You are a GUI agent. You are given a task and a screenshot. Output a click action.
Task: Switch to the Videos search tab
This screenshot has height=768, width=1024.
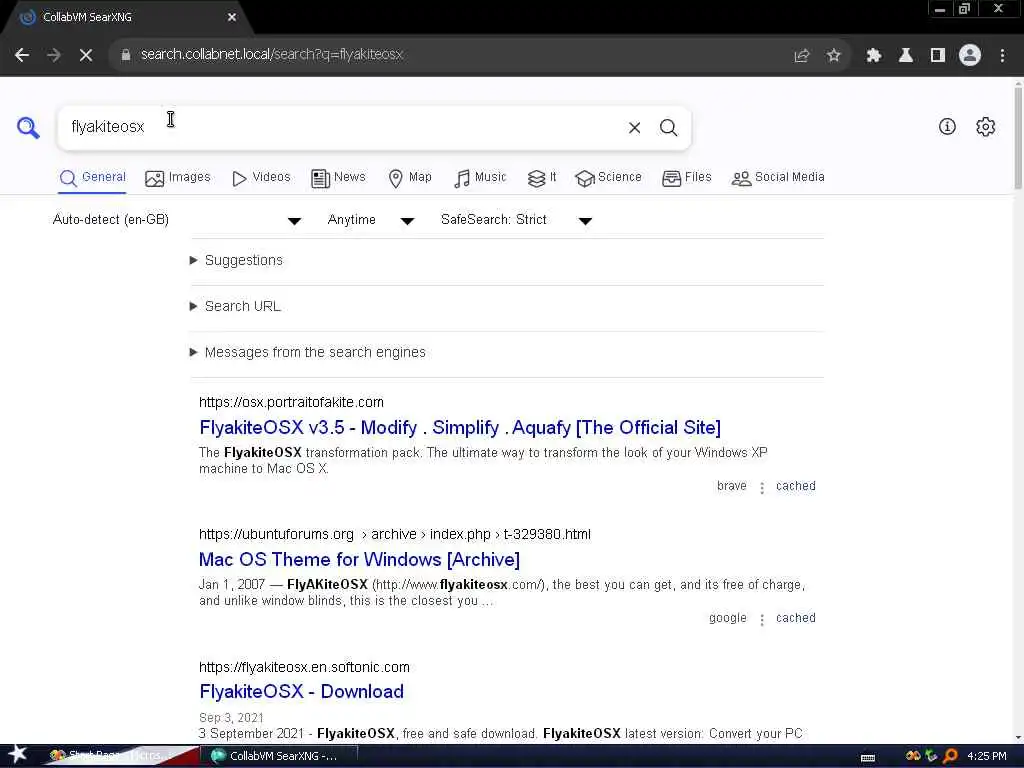click(x=261, y=178)
